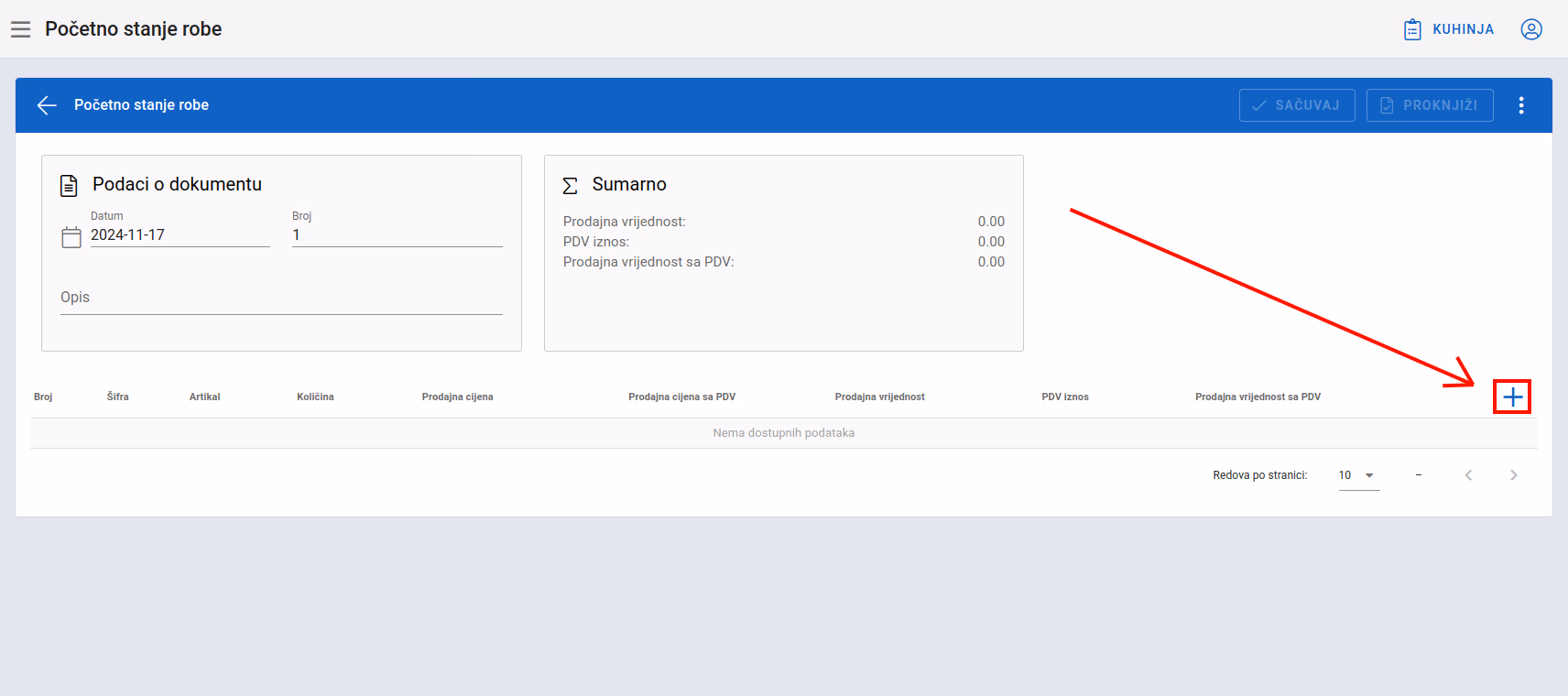Click the calendar icon next to Datum

tap(71, 237)
